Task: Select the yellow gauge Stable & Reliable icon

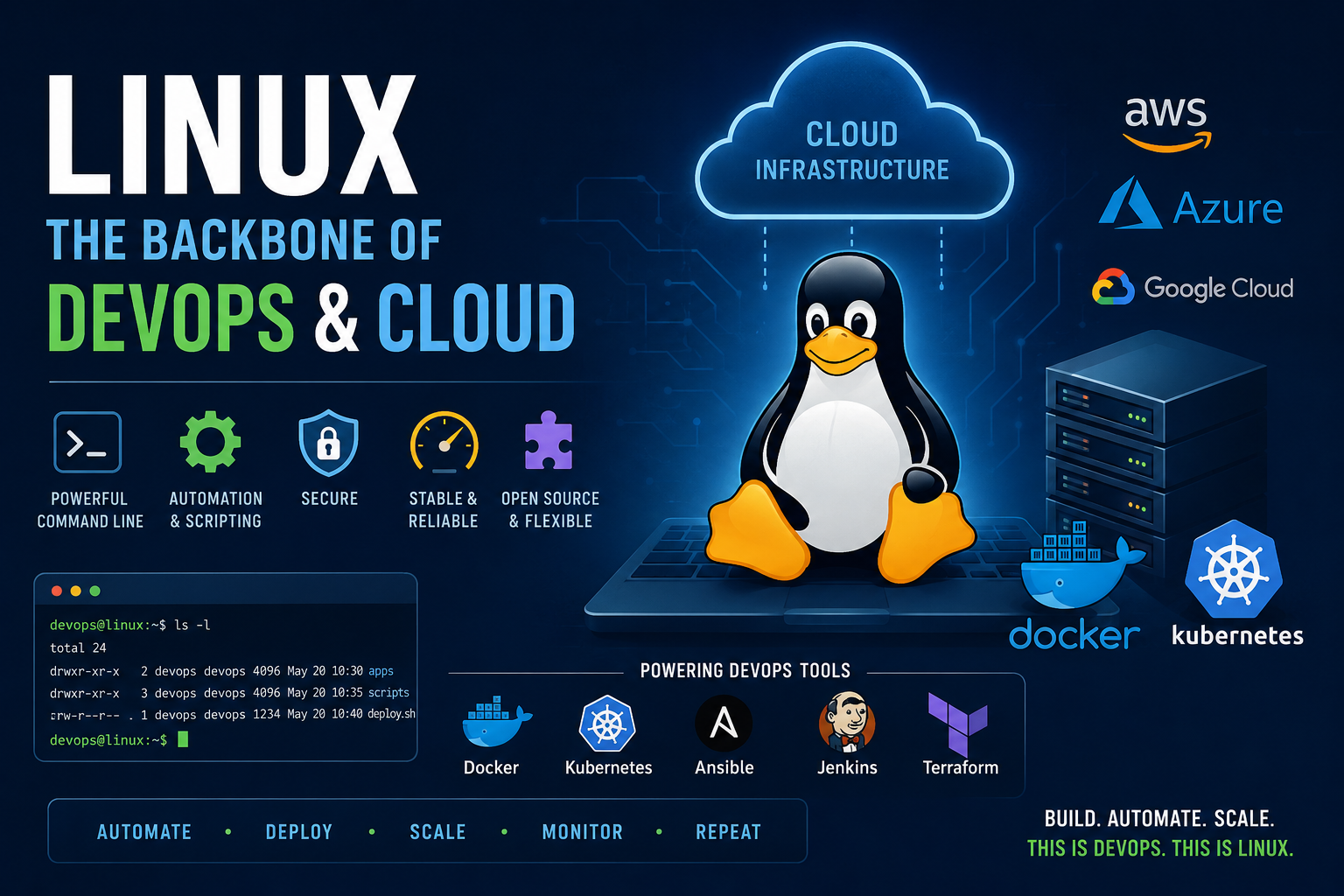Action: point(444,442)
